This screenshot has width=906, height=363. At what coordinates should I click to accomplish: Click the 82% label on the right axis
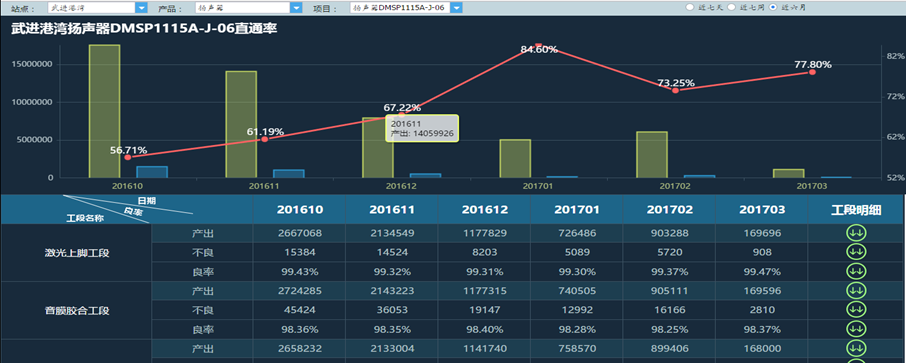tap(895, 56)
